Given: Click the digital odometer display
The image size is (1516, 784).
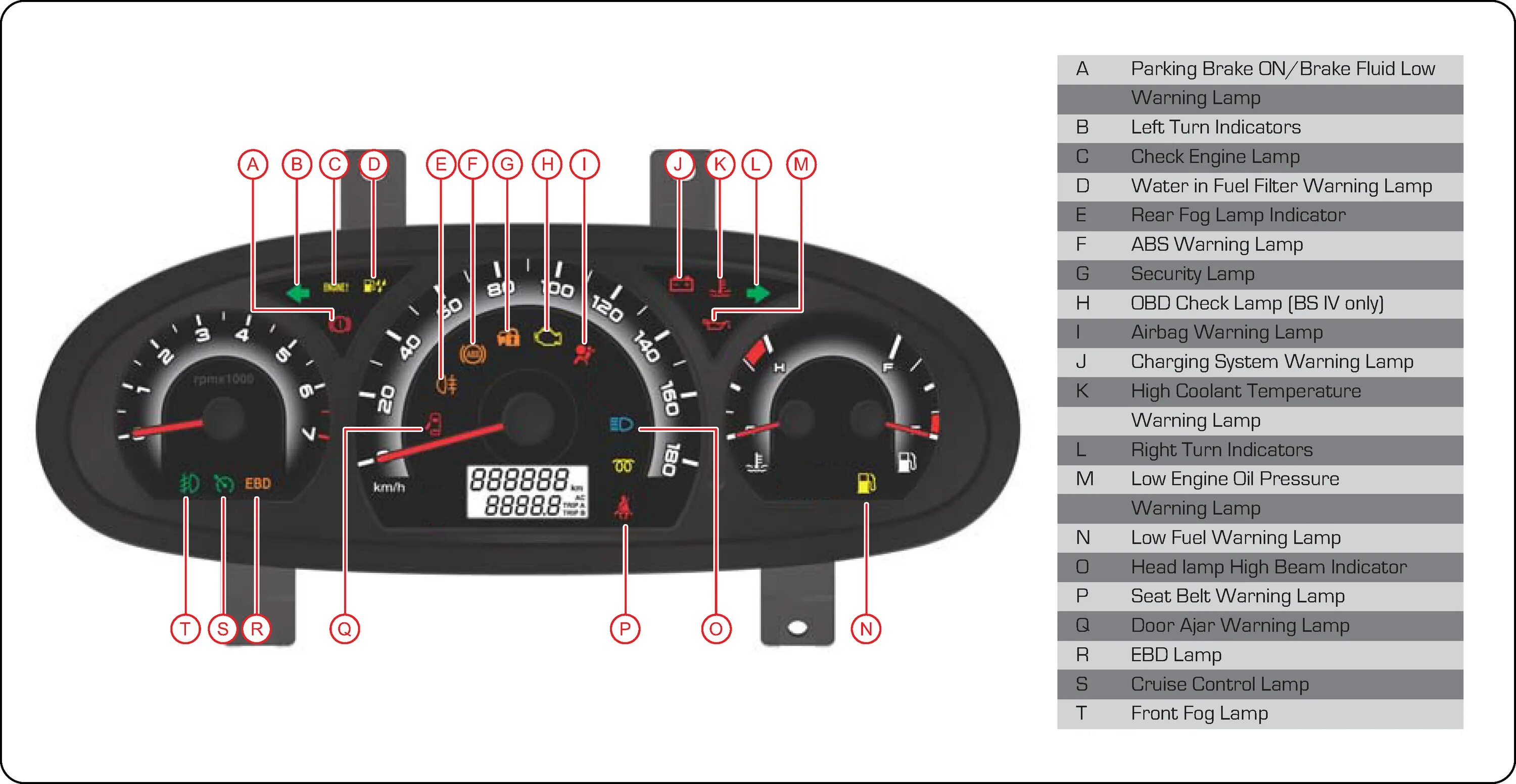Looking at the screenshot, I should 527,493.
